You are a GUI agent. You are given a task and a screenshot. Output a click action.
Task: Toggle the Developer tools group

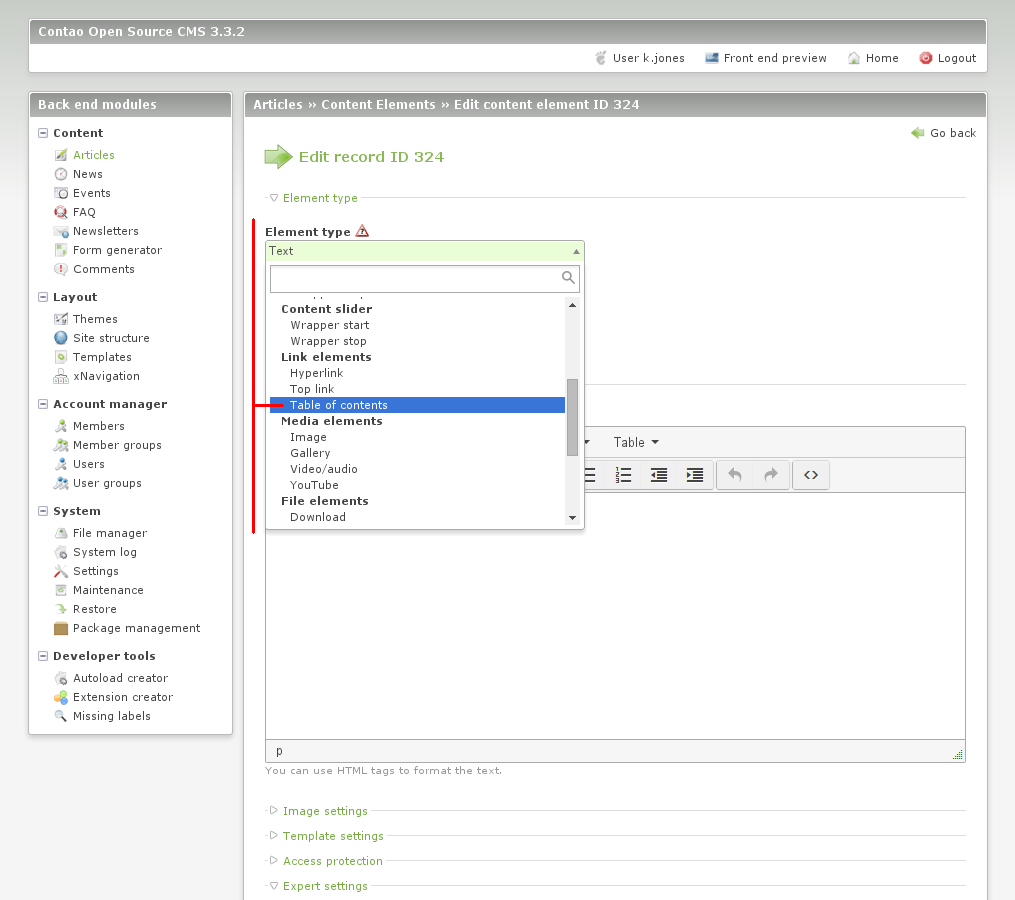click(43, 656)
